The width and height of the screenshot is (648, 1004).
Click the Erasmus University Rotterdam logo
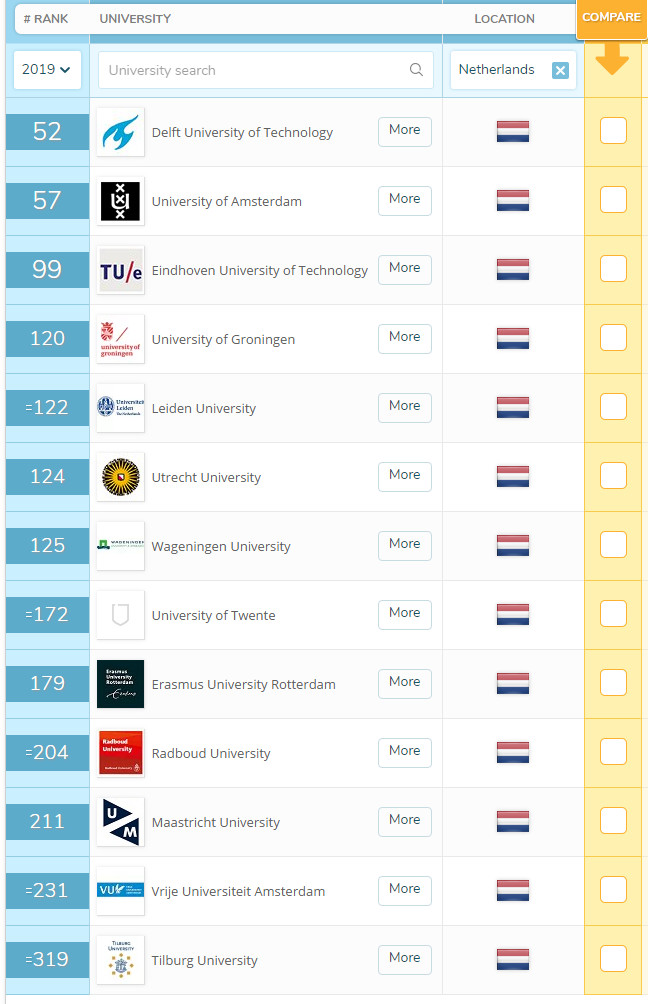[x=120, y=684]
